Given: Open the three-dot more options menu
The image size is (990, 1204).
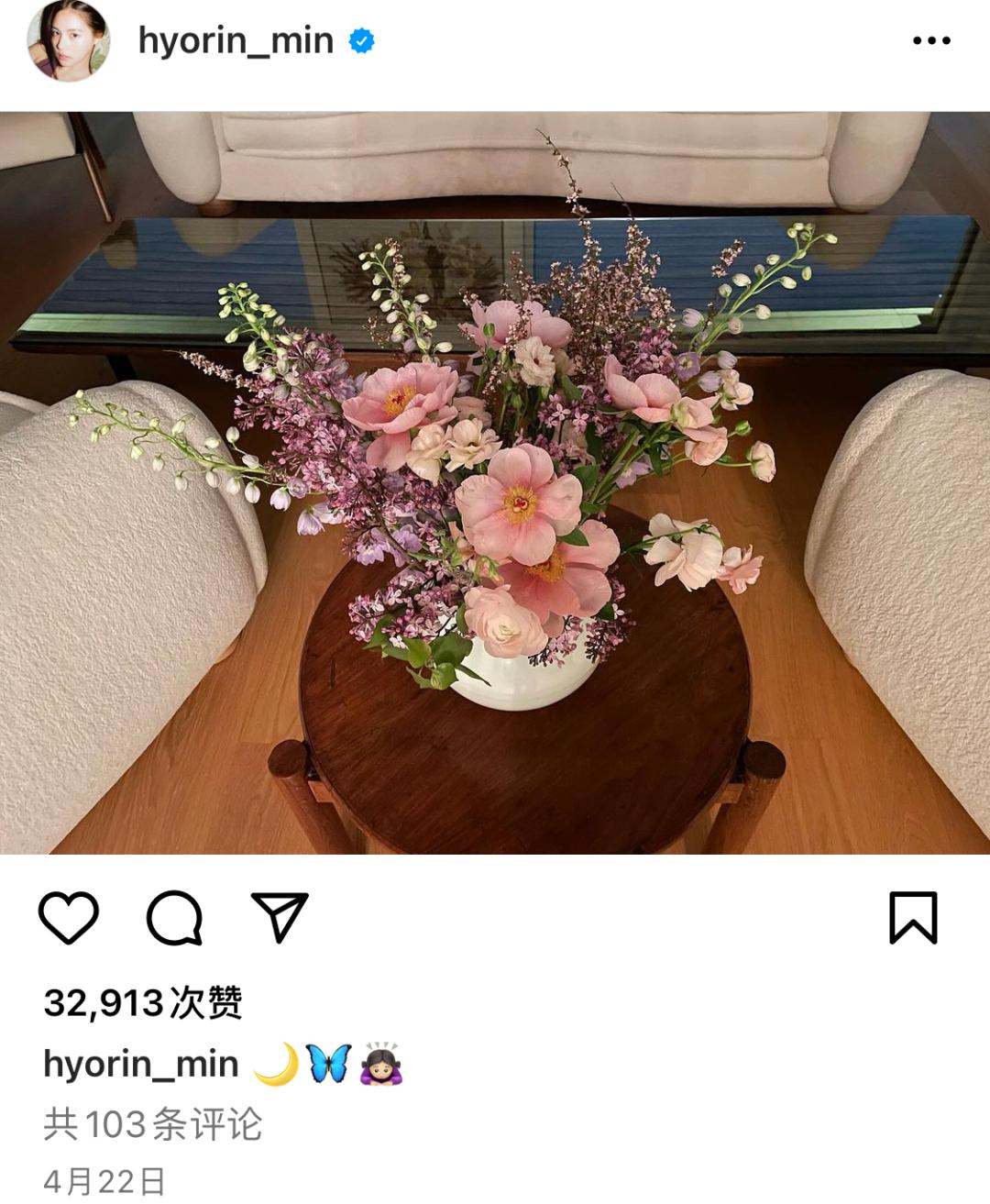Looking at the screenshot, I should click(931, 40).
